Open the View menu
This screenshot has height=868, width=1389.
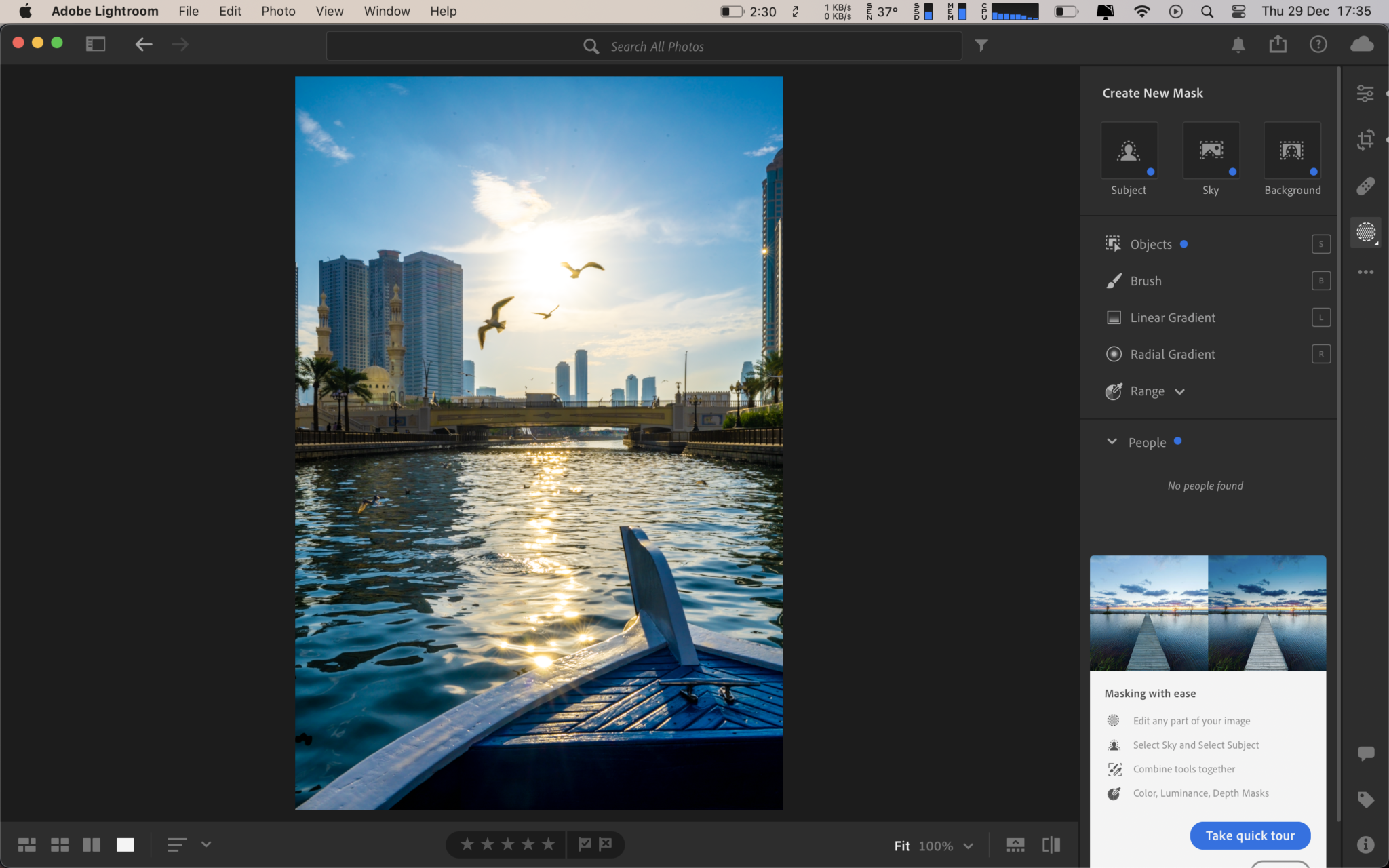tap(329, 11)
